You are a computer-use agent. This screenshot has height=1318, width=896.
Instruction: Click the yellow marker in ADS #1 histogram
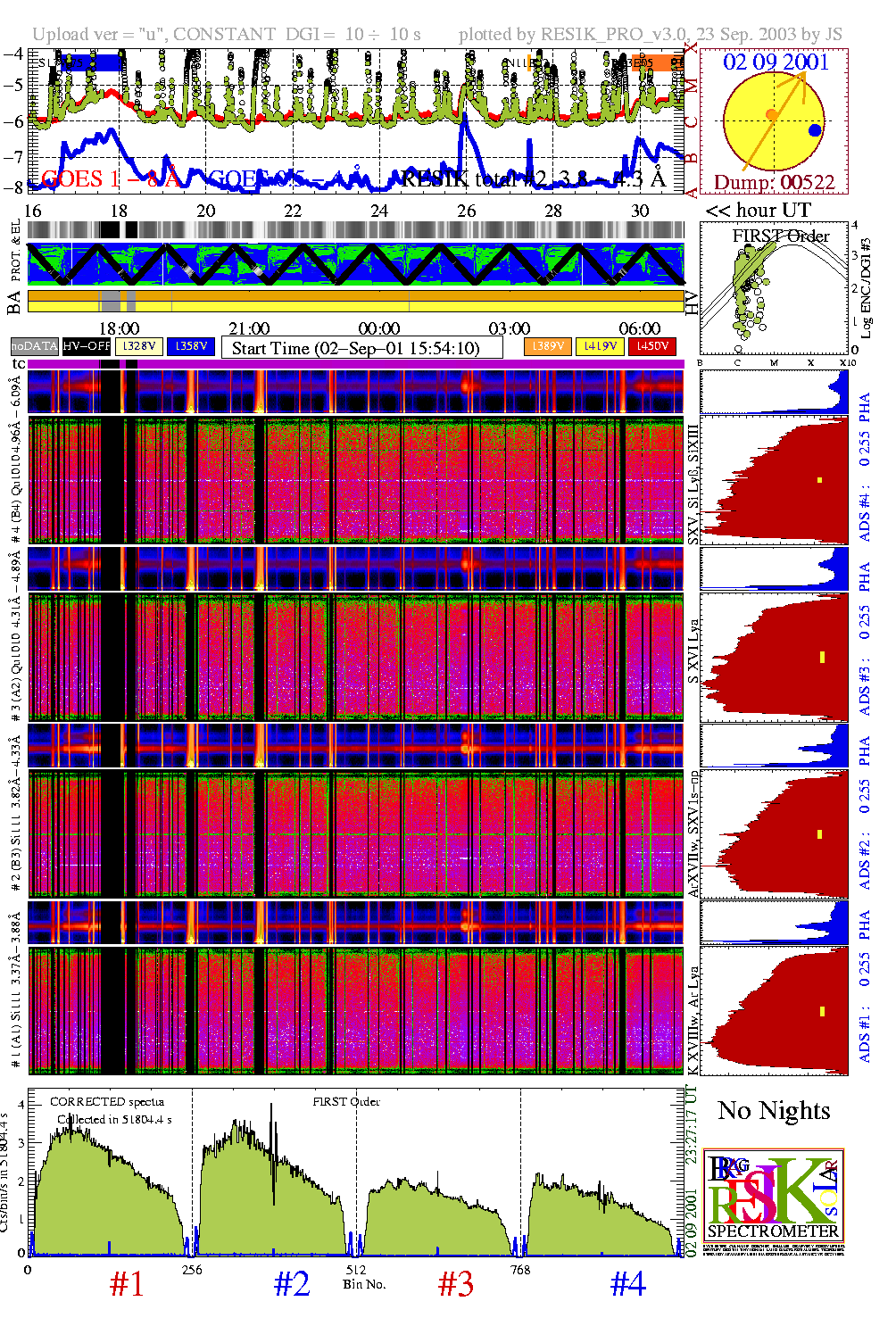pyautogui.click(x=822, y=1012)
